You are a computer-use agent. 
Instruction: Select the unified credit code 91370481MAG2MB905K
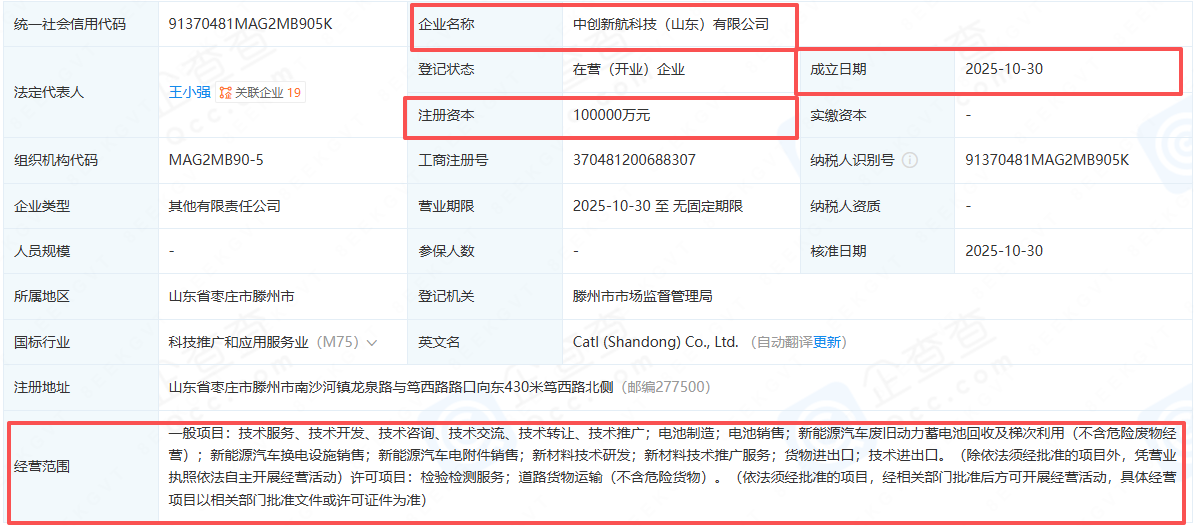tap(250, 24)
